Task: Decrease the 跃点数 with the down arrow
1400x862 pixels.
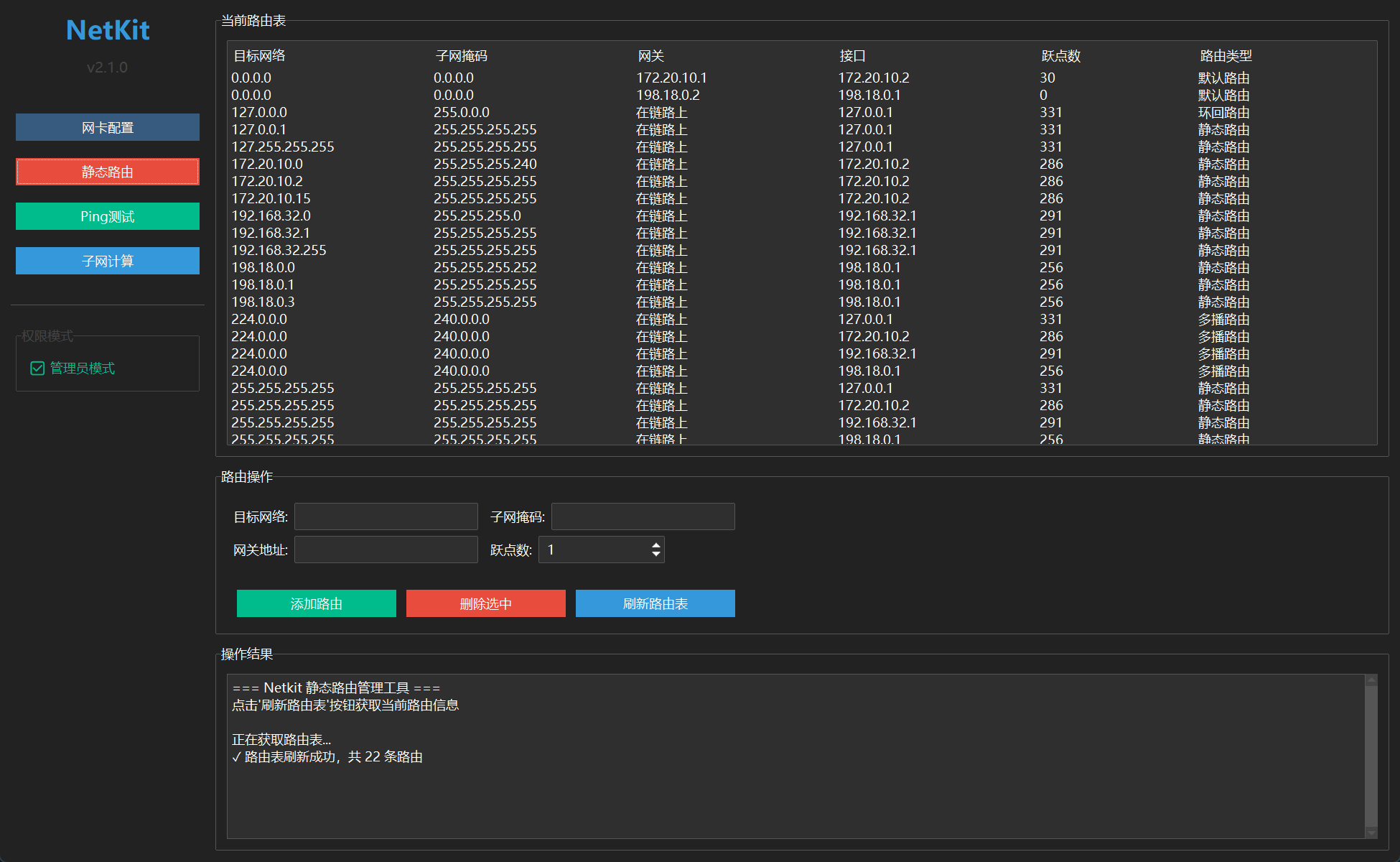Action: click(x=655, y=554)
